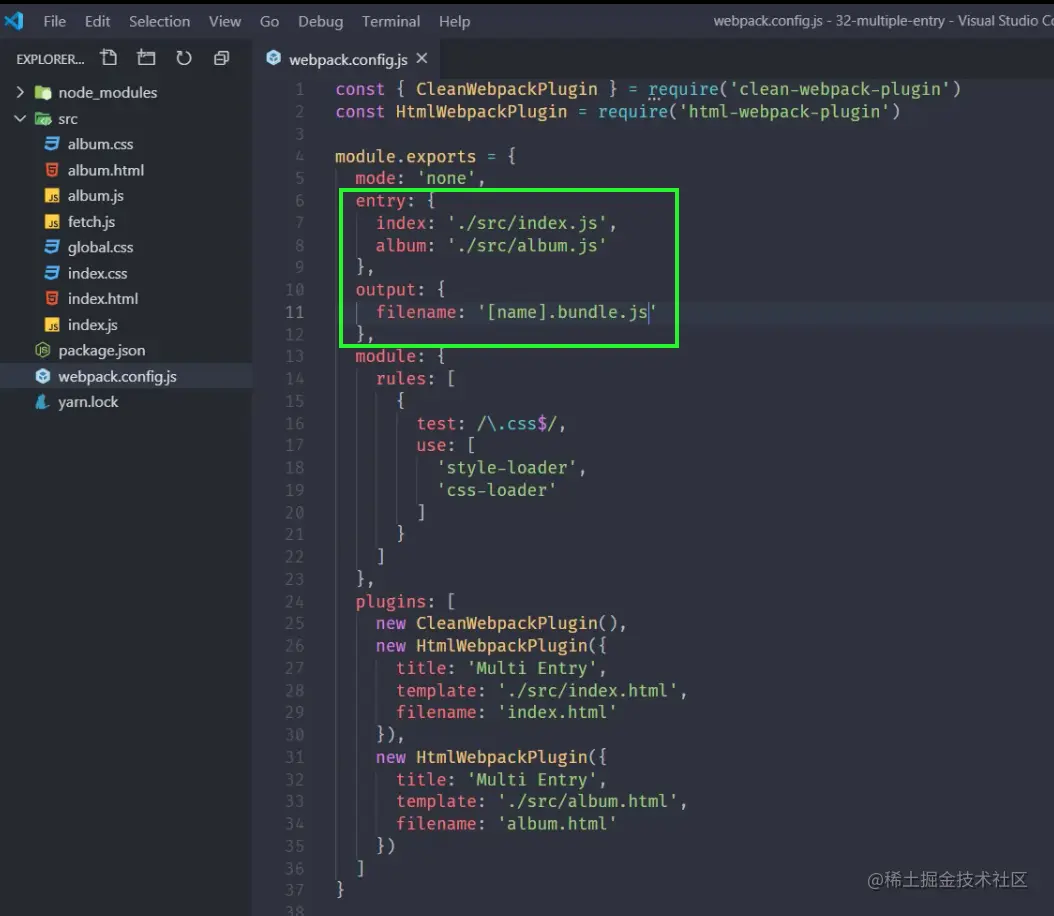The height and width of the screenshot is (916, 1054).
Task: Click the Node icon beside package.json
Action: pos(42,350)
